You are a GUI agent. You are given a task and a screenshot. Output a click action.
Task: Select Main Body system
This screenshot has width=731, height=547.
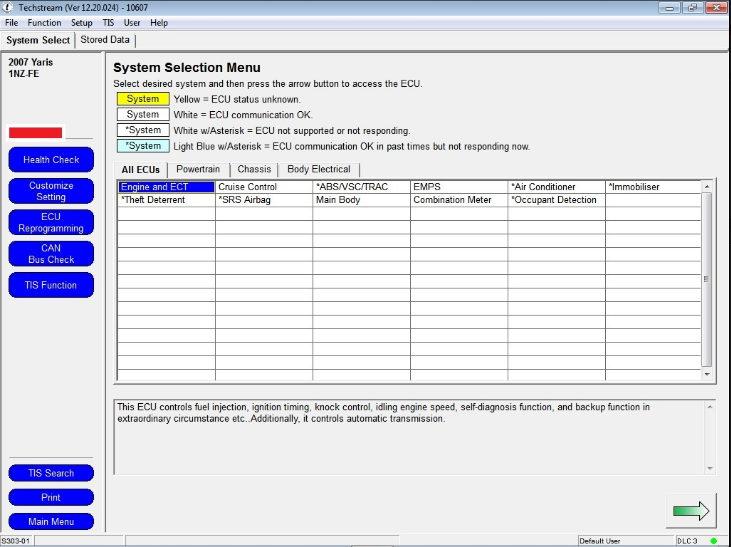(x=361, y=200)
